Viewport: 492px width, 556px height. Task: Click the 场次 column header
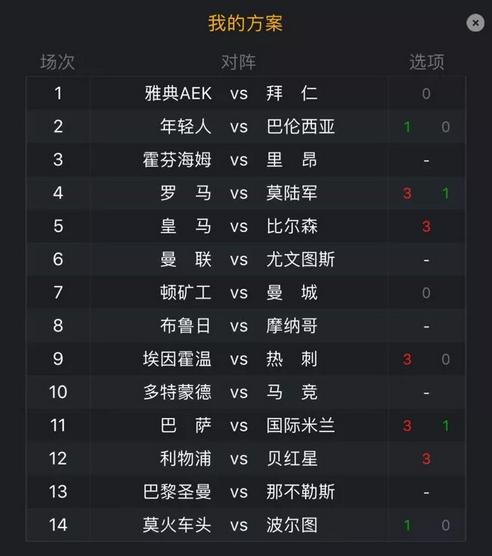[x=57, y=62]
